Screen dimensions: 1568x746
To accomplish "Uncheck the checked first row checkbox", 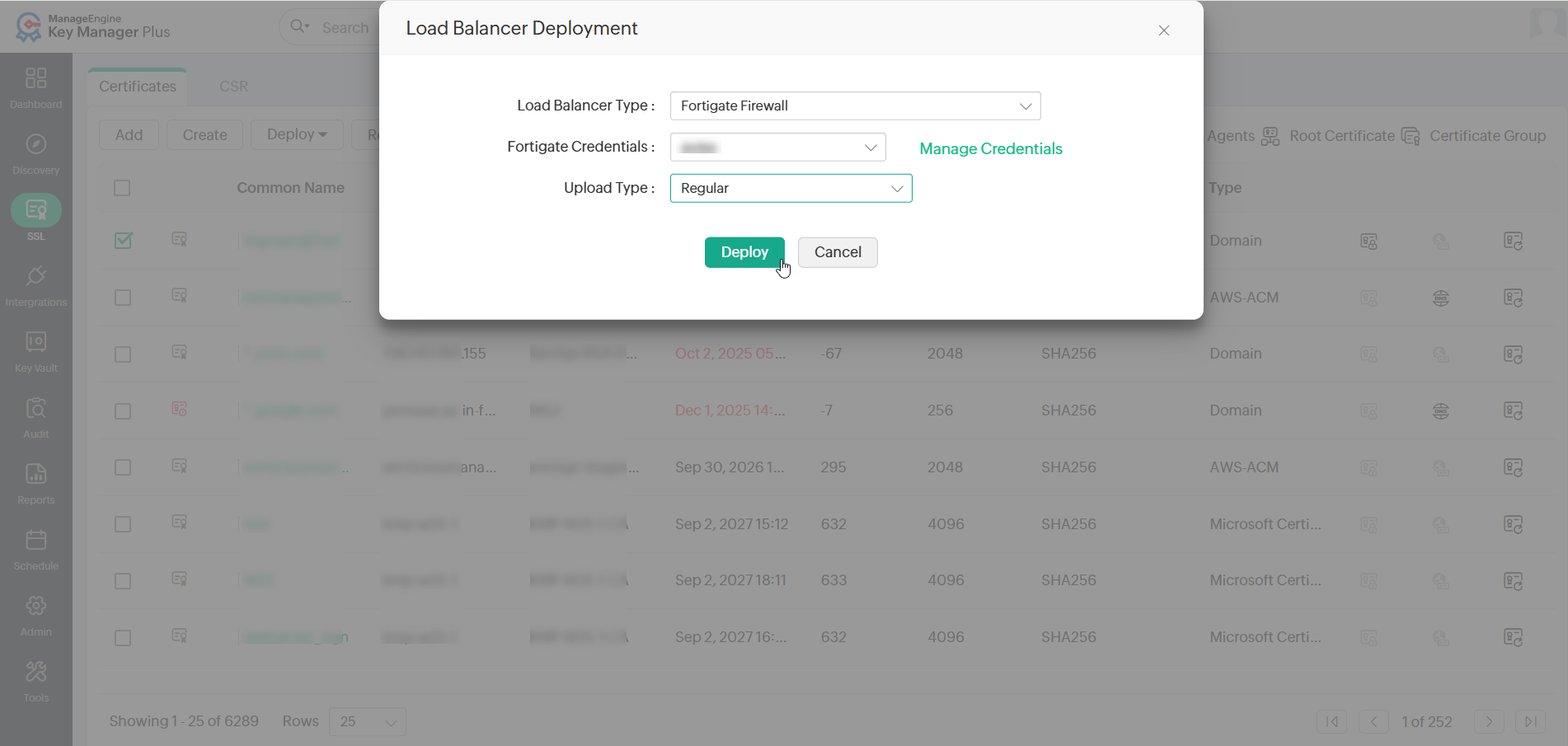I will [x=123, y=241].
